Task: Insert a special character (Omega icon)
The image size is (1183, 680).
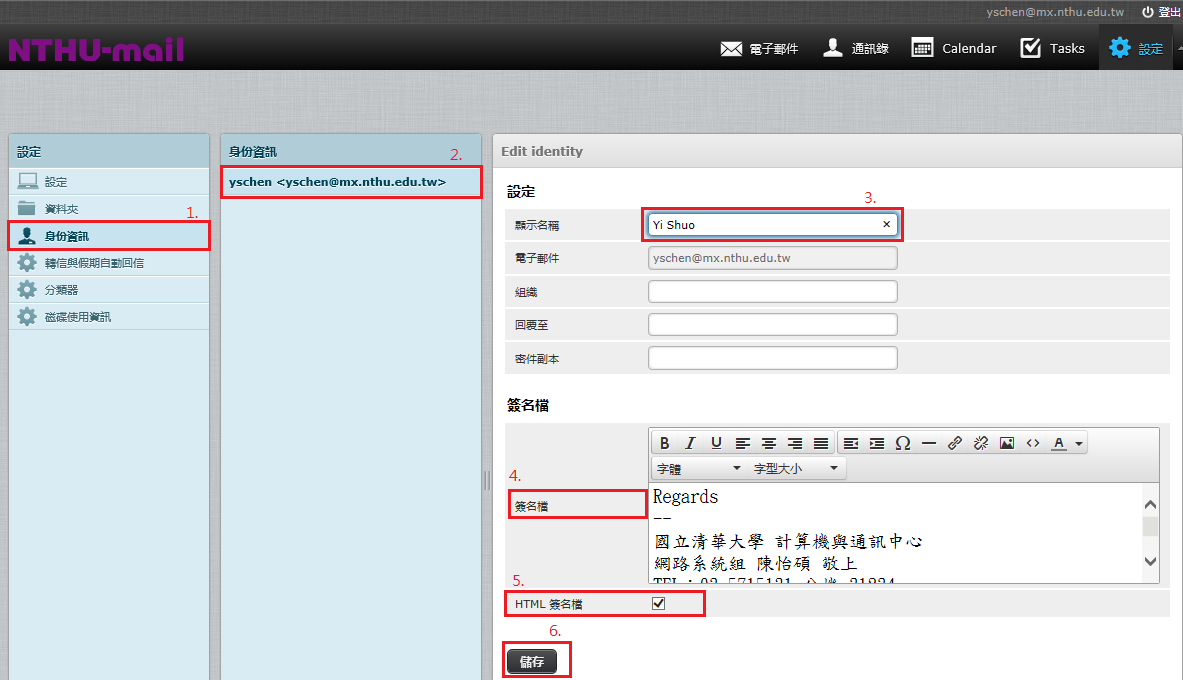Action: [903, 443]
